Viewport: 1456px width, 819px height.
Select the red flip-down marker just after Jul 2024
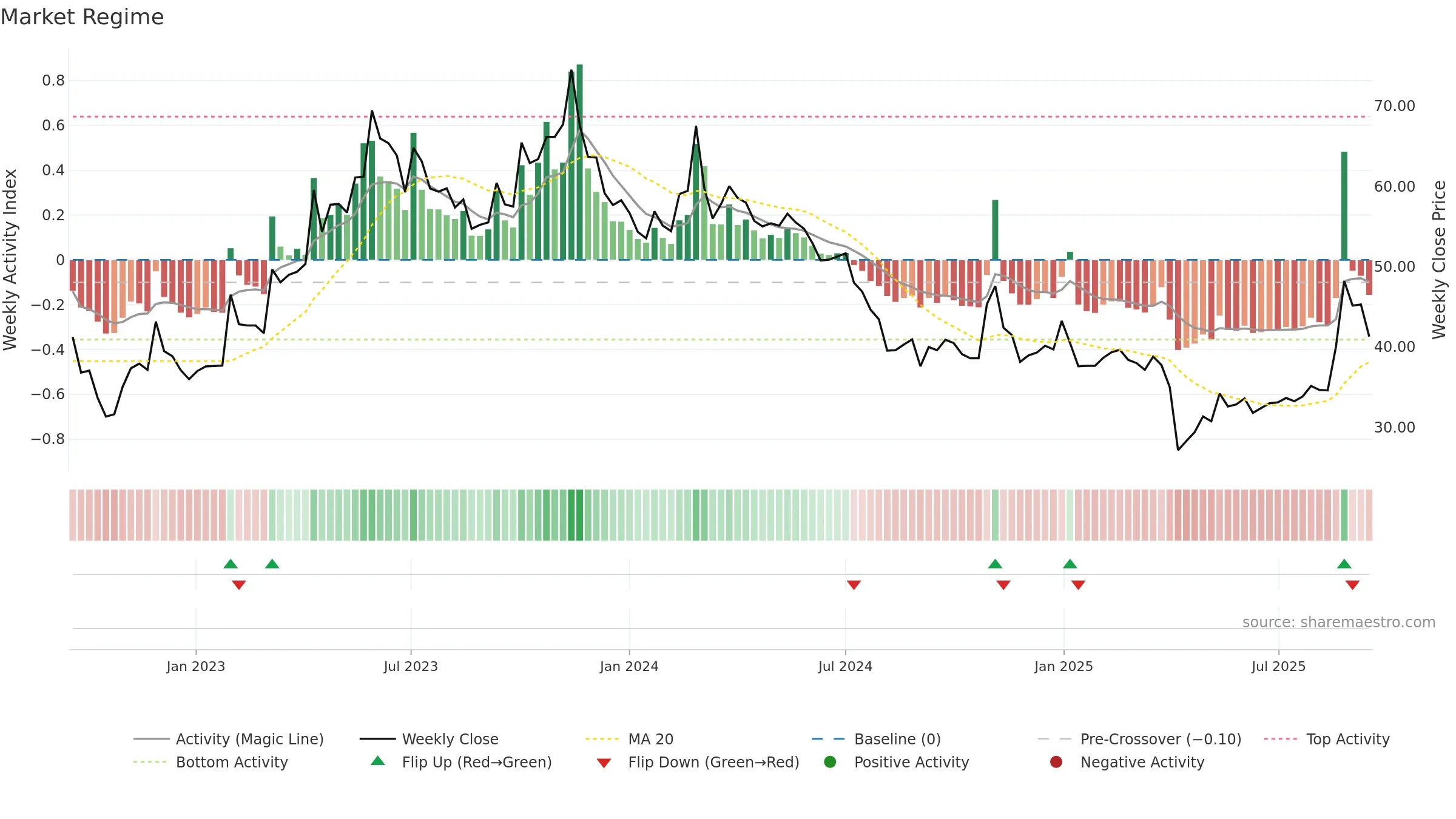854,585
